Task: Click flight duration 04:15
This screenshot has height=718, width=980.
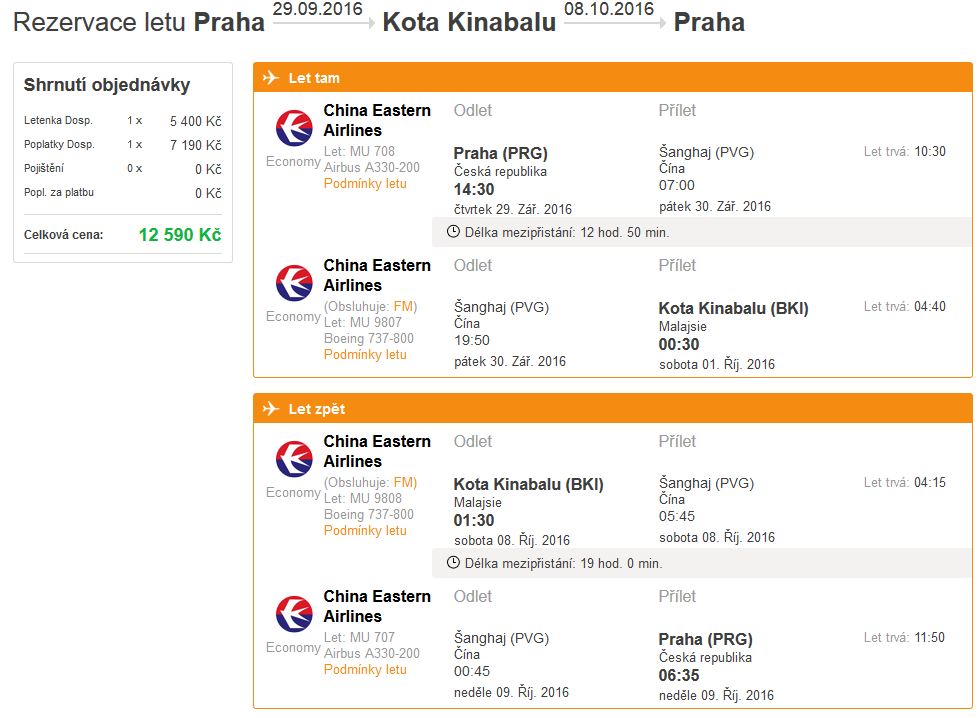Action: tap(930, 483)
